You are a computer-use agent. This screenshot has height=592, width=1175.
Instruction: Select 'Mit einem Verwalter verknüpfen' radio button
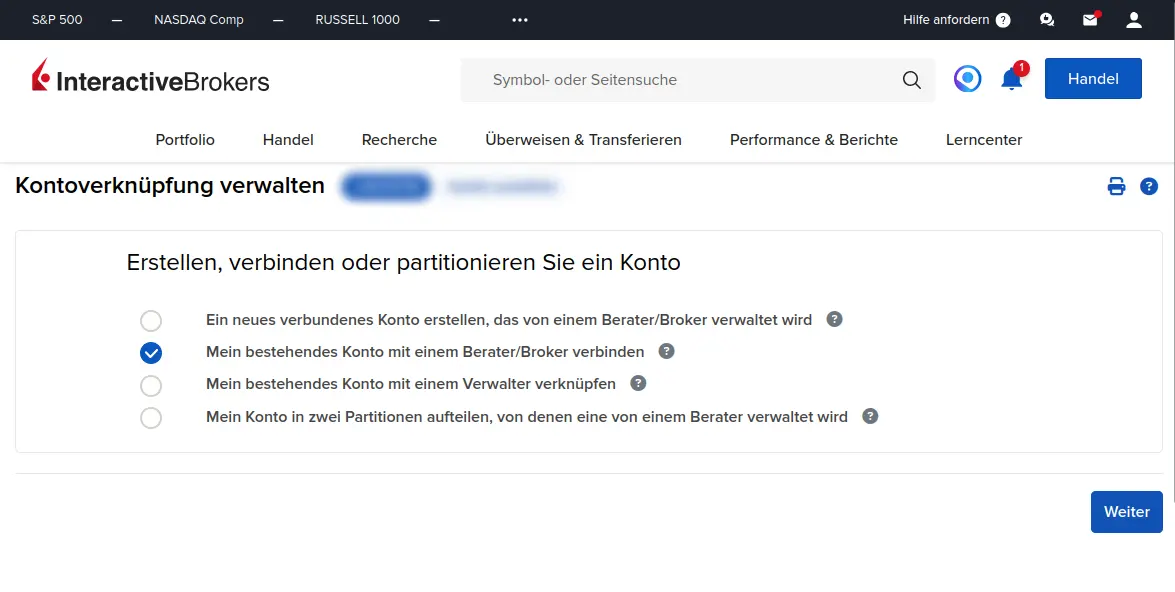click(151, 385)
